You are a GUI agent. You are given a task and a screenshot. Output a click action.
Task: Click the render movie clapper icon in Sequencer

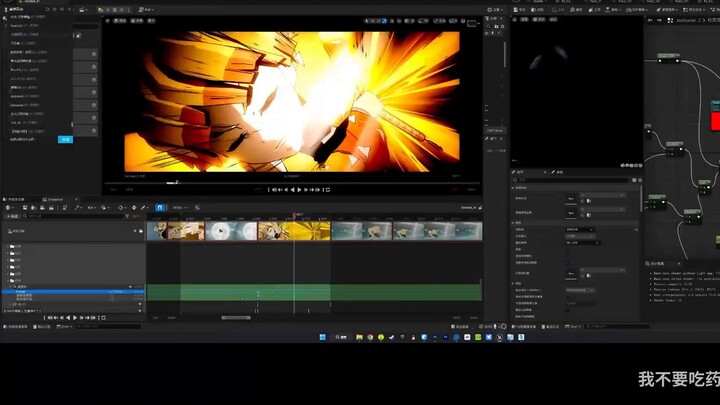tap(51, 208)
